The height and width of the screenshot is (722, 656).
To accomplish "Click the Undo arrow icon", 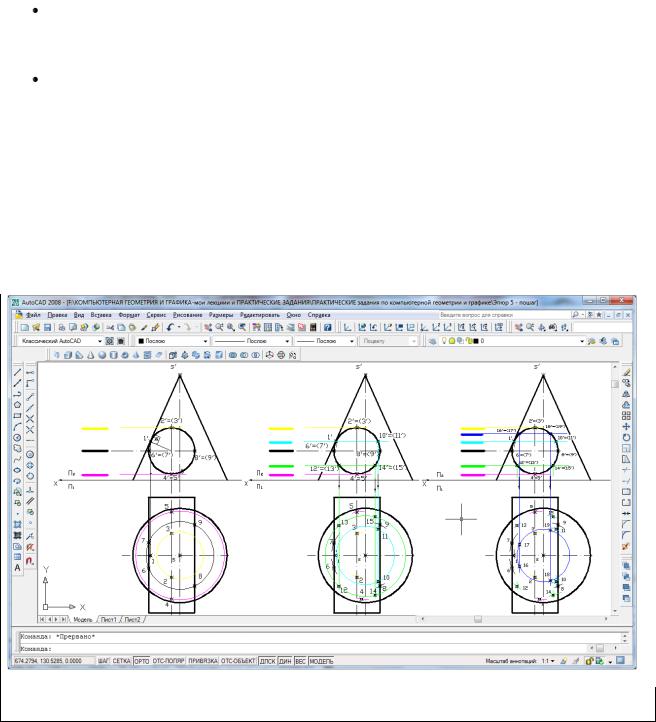I will (x=170, y=327).
